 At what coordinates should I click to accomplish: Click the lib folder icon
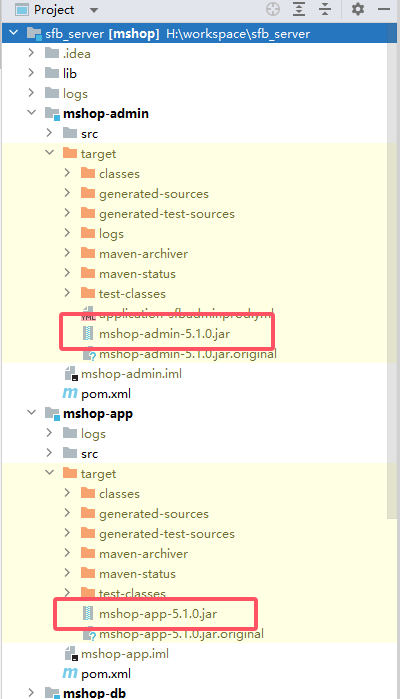(52, 73)
